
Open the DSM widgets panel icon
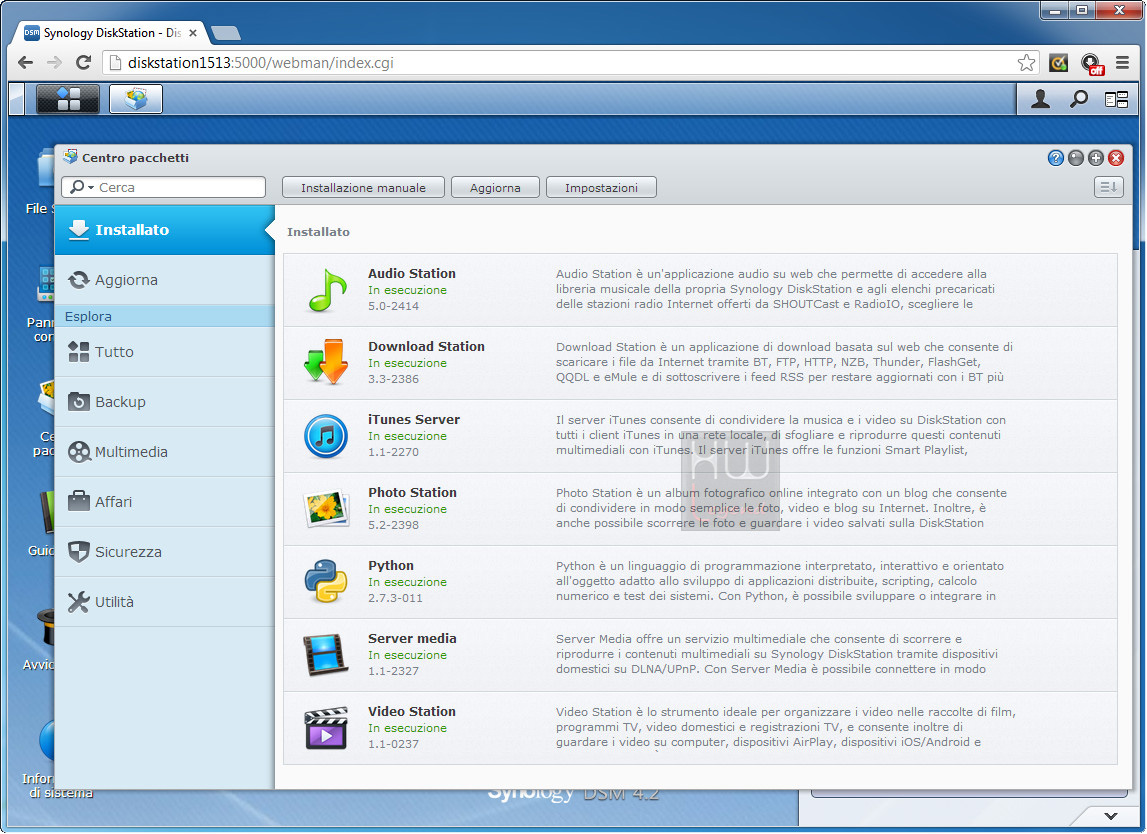coord(1116,99)
